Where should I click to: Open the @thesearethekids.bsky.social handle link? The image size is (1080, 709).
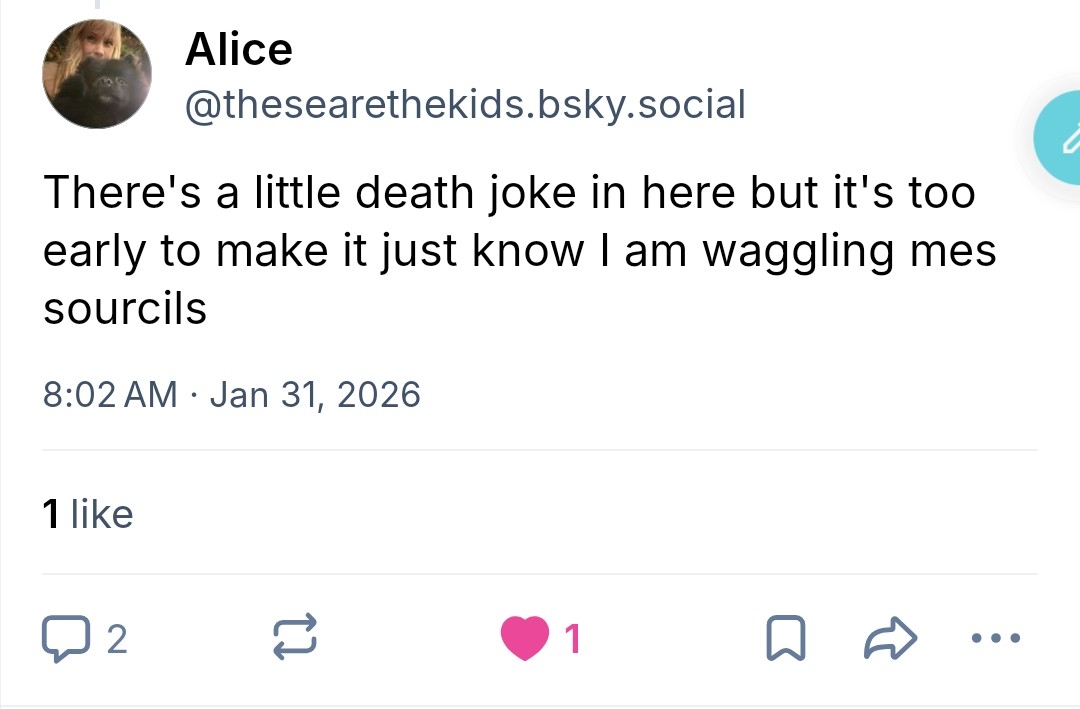pos(465,103)
